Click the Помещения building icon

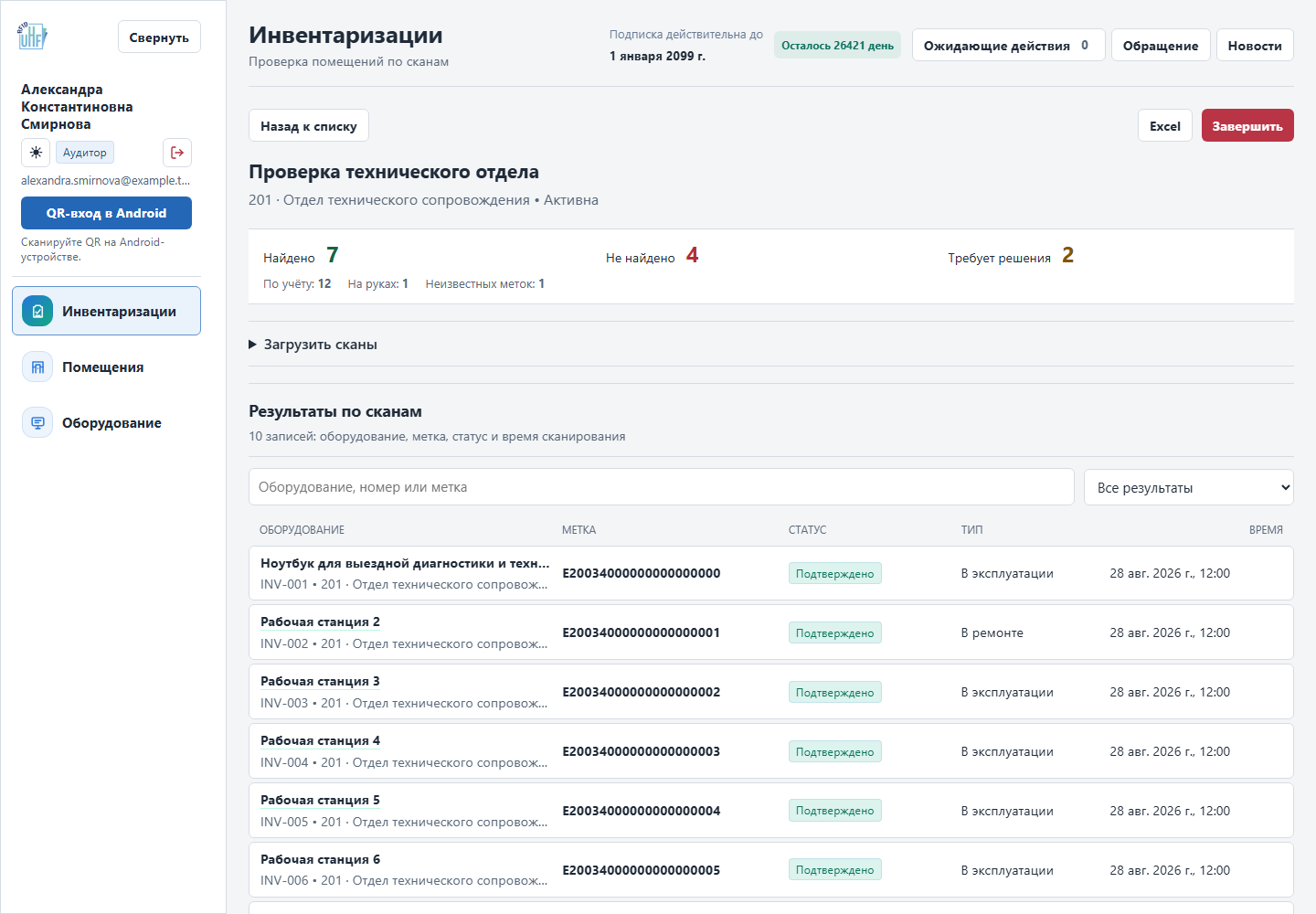point(37,367)
